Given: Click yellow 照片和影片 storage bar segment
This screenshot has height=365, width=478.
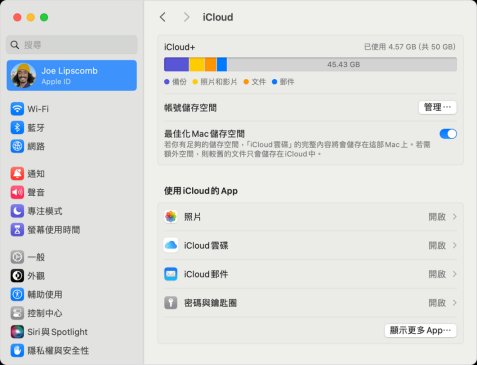Looking at the screenshot, I should (197, 64).
